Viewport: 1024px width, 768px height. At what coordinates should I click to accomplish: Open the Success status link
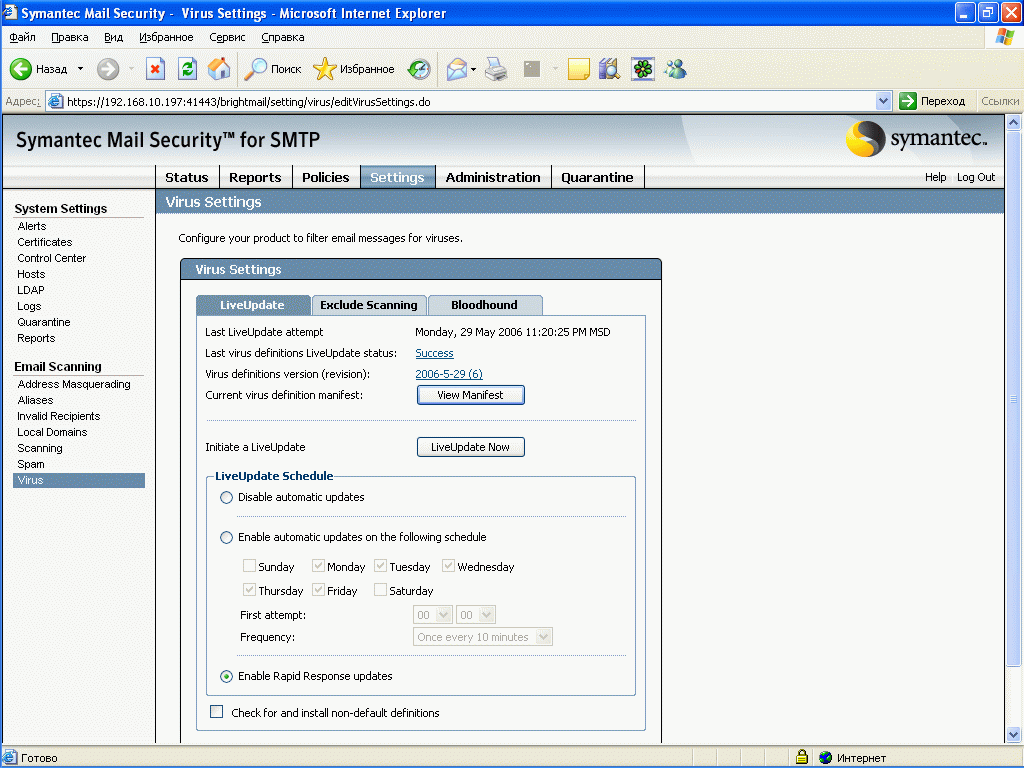pos(434,353)
